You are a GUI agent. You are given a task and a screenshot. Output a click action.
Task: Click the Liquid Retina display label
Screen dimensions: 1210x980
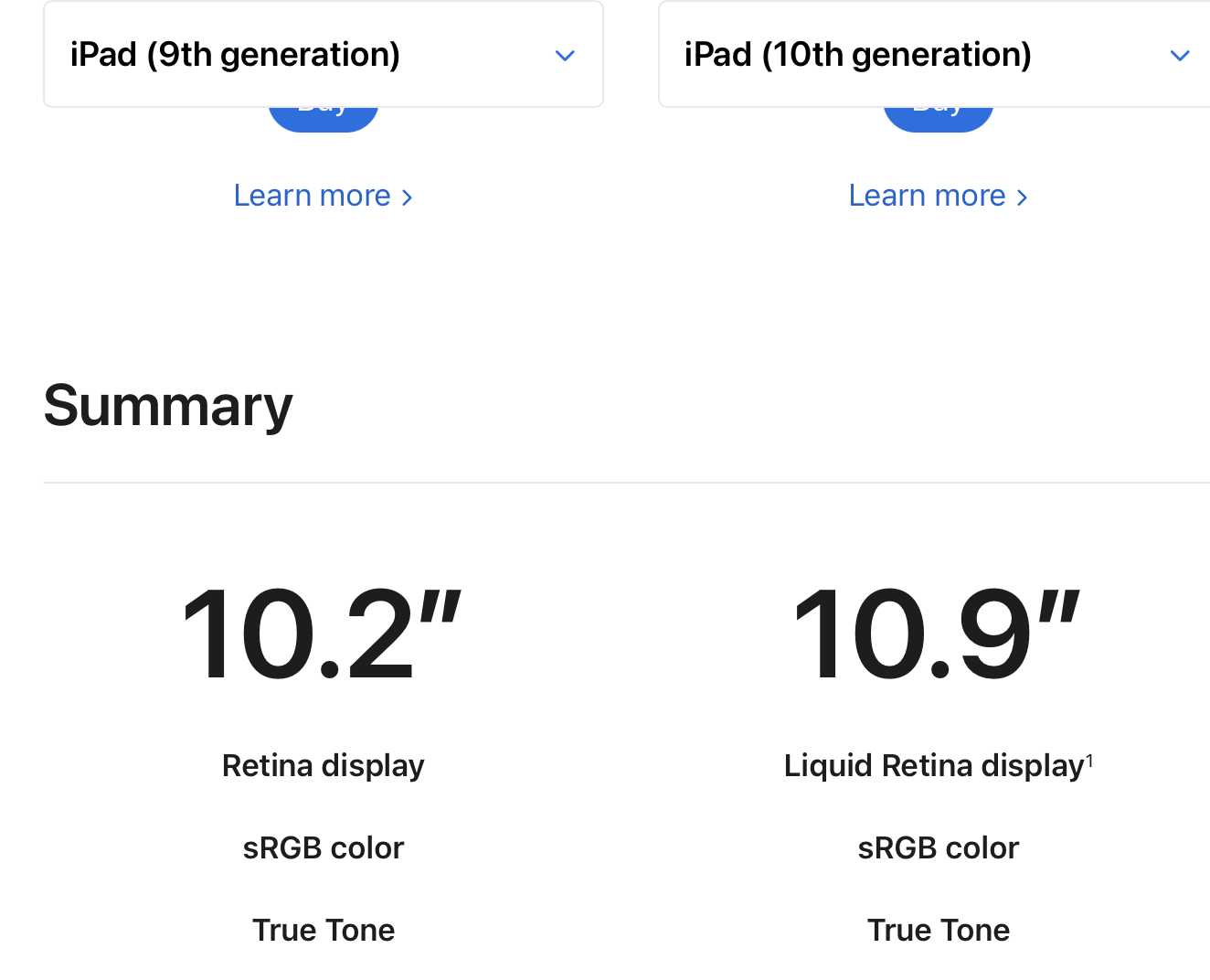click(x=932, y=766)
